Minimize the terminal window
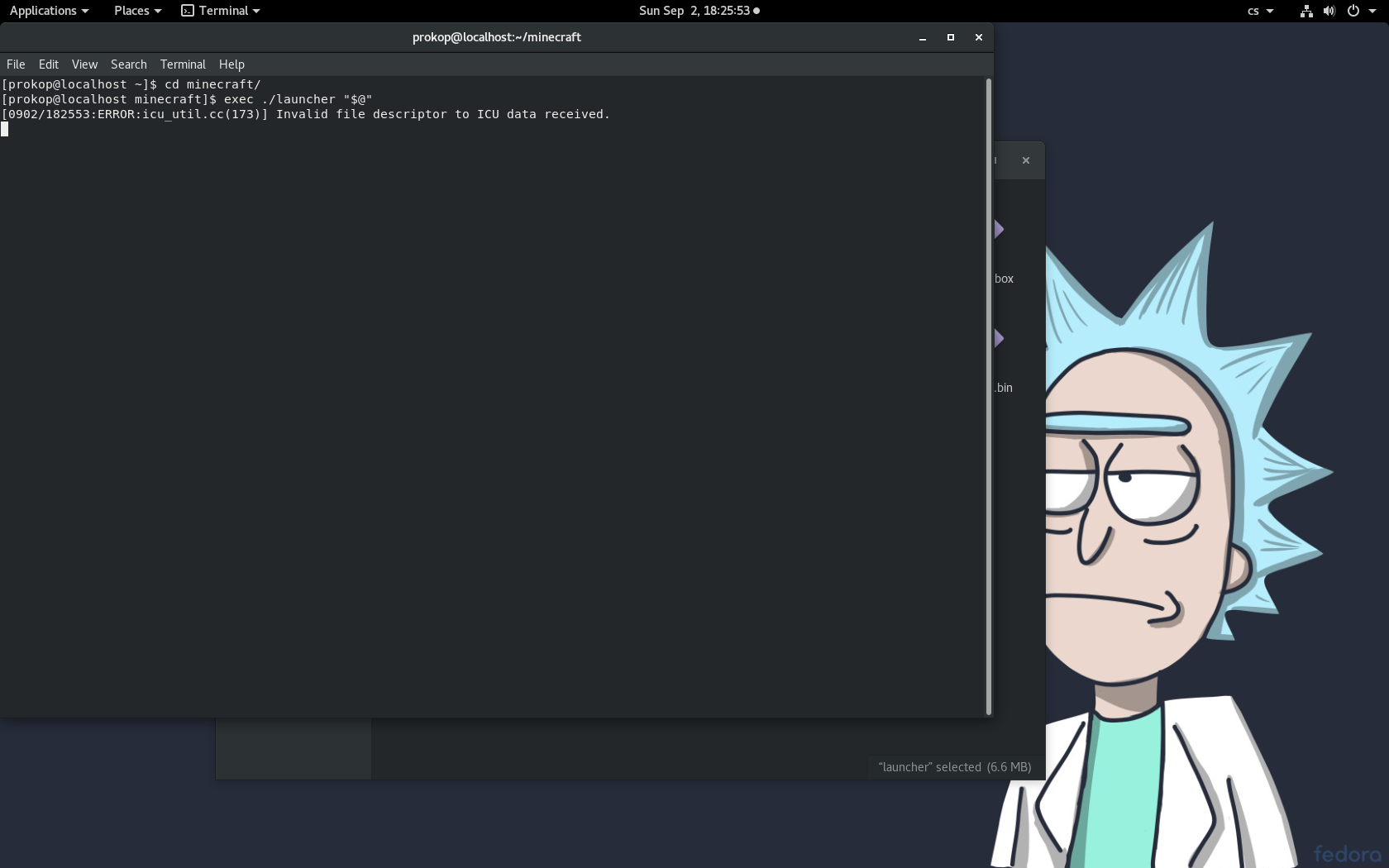 pos(923,37)
